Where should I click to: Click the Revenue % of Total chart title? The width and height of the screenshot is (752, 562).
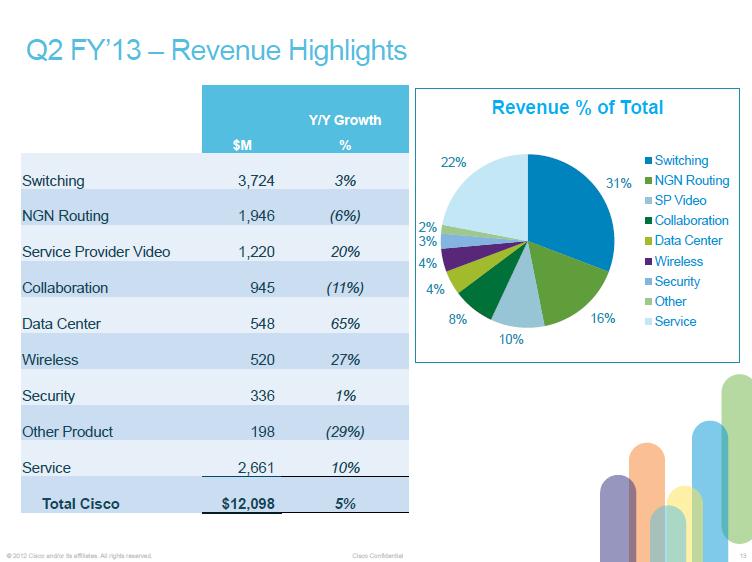click(577, 108)
